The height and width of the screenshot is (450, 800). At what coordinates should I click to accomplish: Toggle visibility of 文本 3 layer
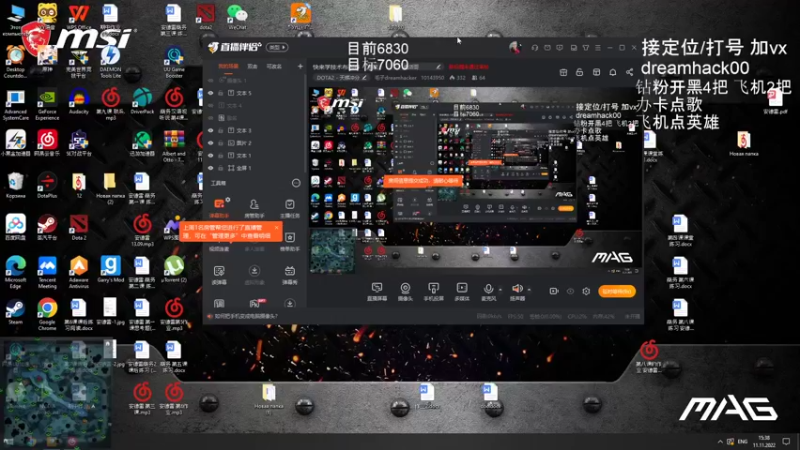[x=210, y=130]
